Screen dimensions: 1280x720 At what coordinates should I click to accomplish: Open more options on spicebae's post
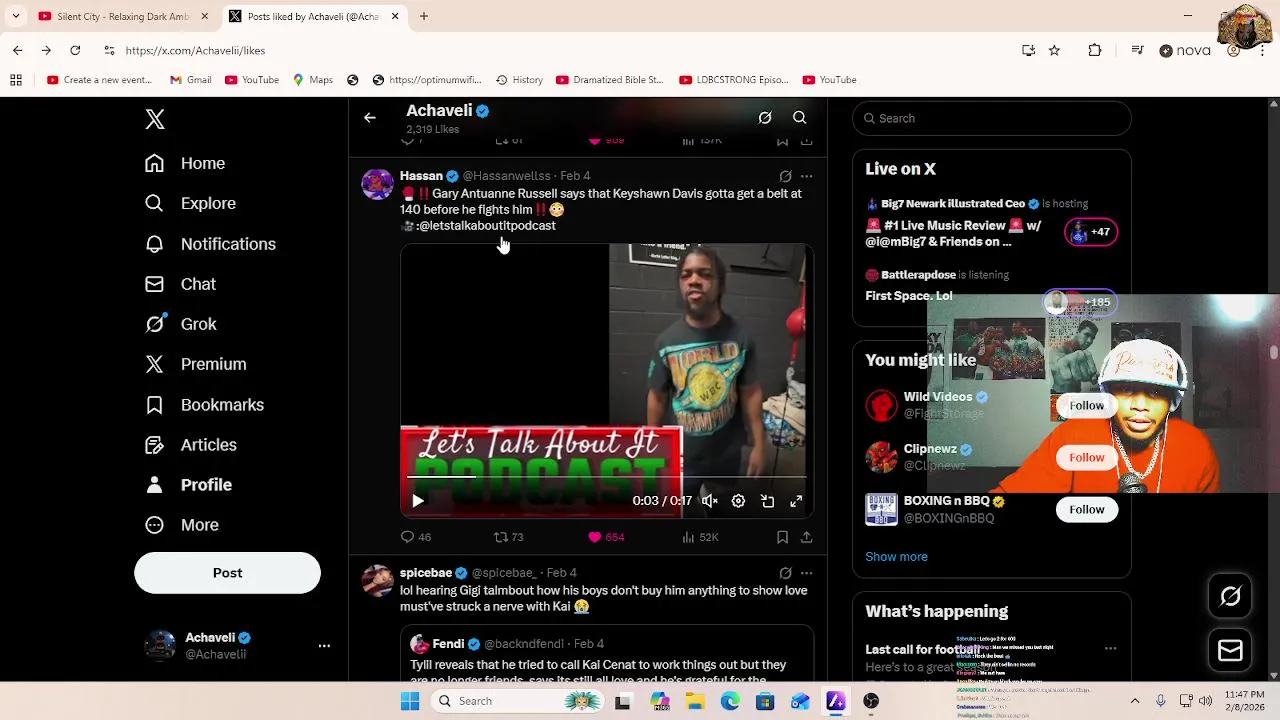pyautogui.click(x=806, y=573)
